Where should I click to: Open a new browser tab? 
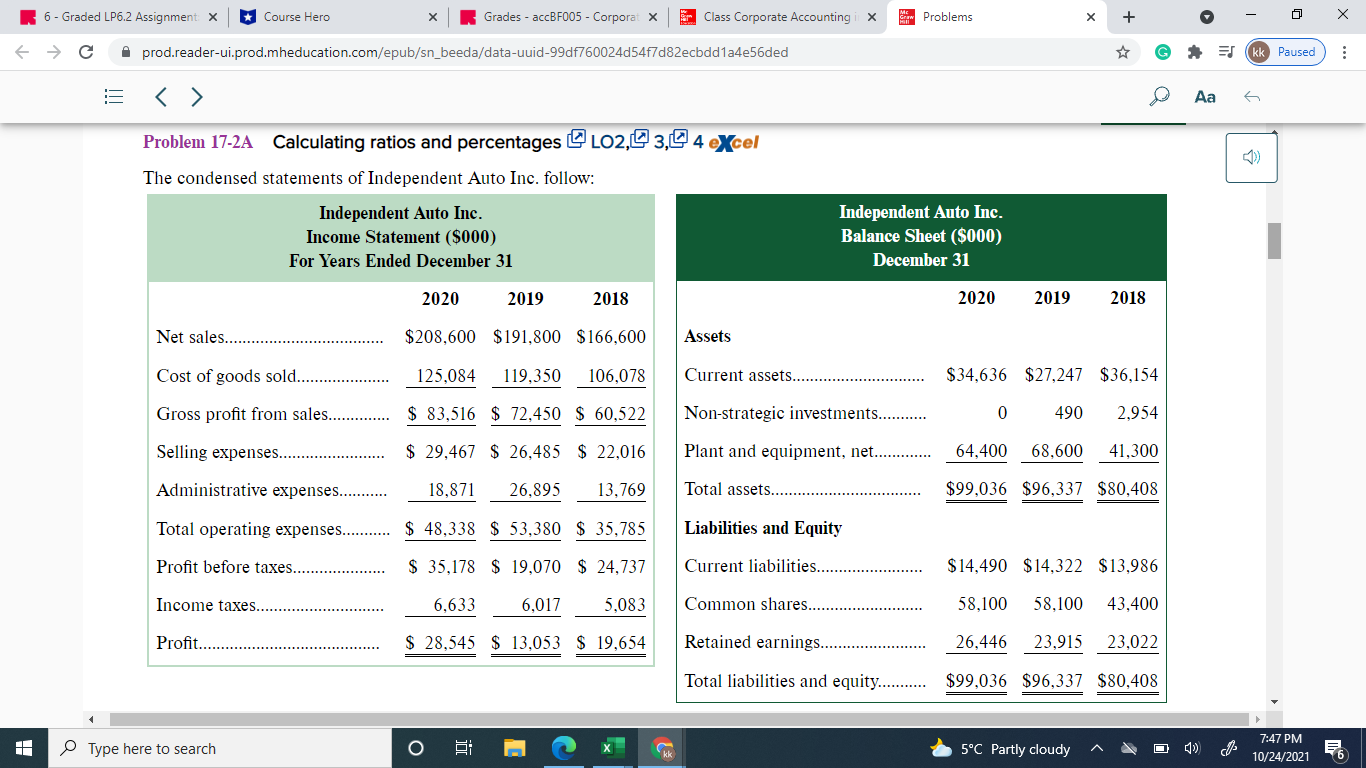point(1130,17)
